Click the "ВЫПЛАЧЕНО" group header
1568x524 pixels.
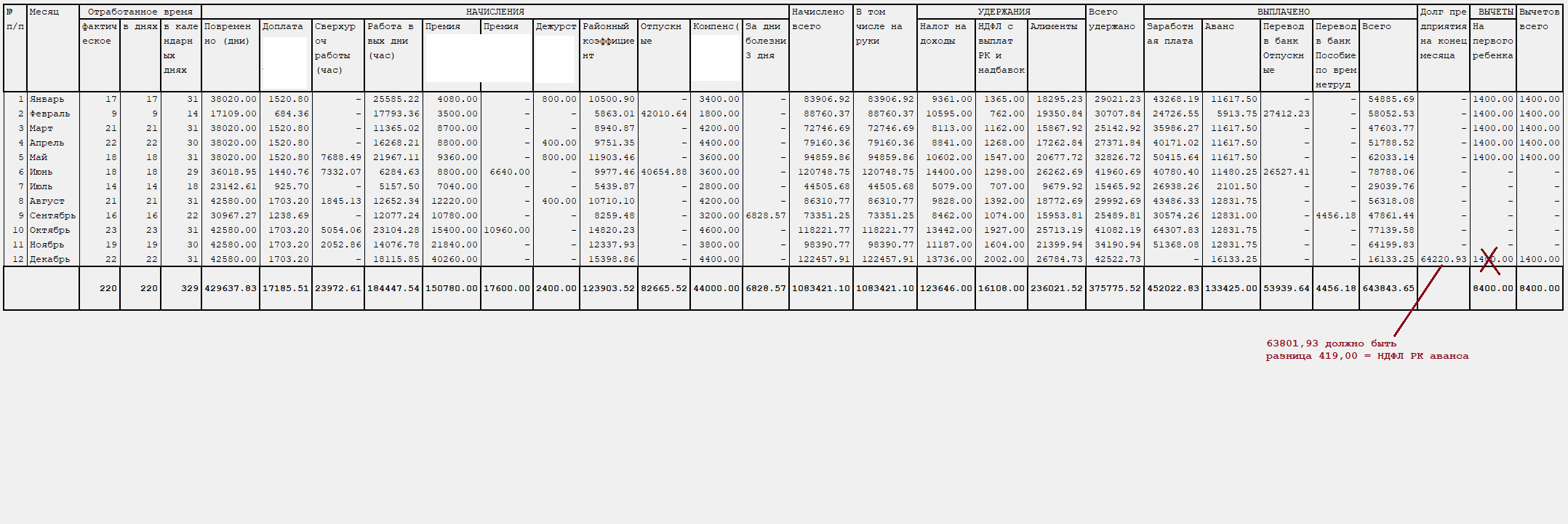click(x=1284, y=12)
